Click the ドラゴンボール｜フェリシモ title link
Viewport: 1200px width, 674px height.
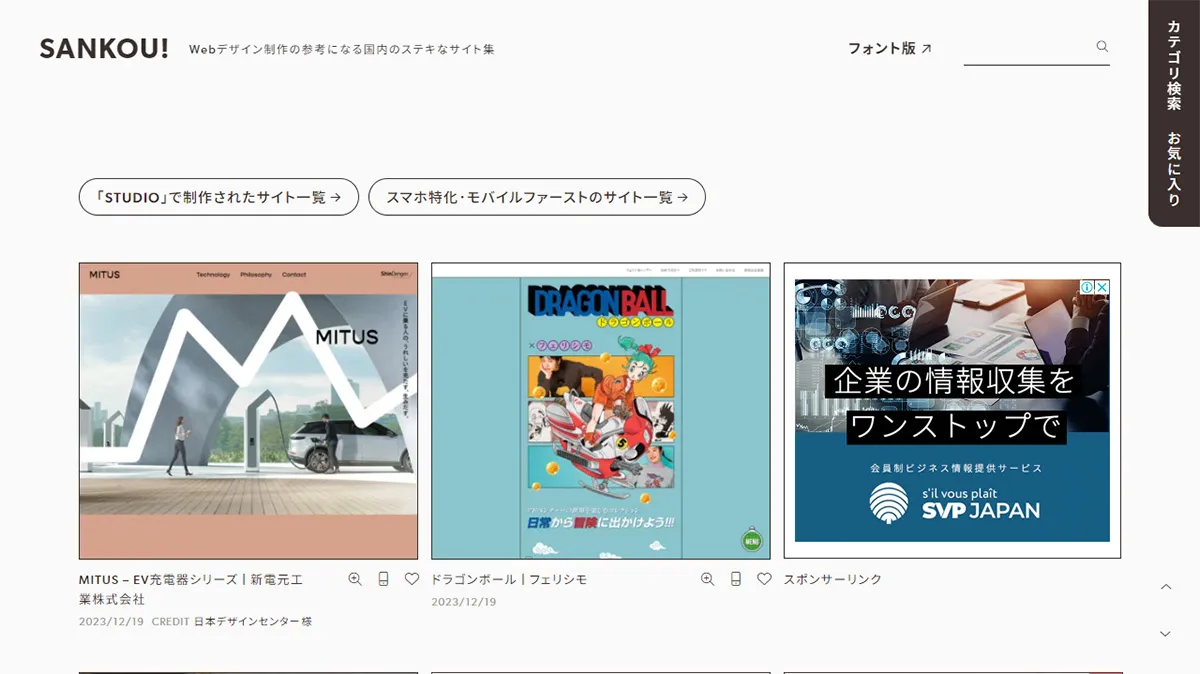(510, 579)
